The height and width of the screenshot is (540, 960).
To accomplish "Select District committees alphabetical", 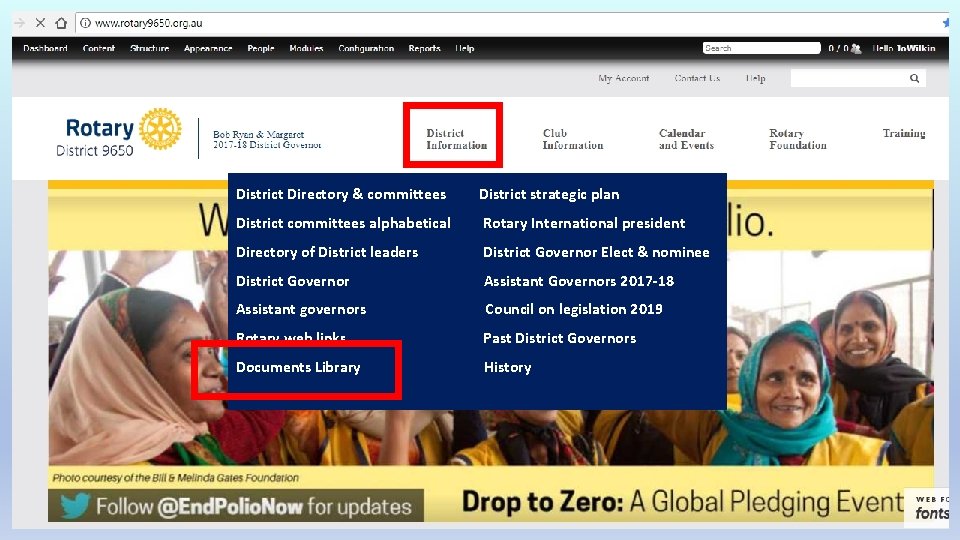I will 343,223.
